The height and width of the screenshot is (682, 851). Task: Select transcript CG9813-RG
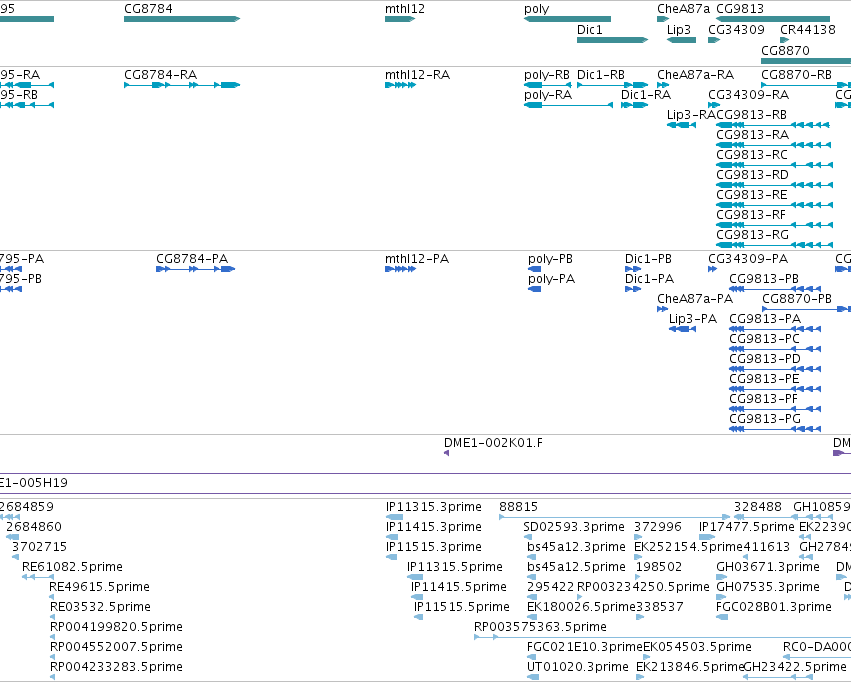click(774, 245)
